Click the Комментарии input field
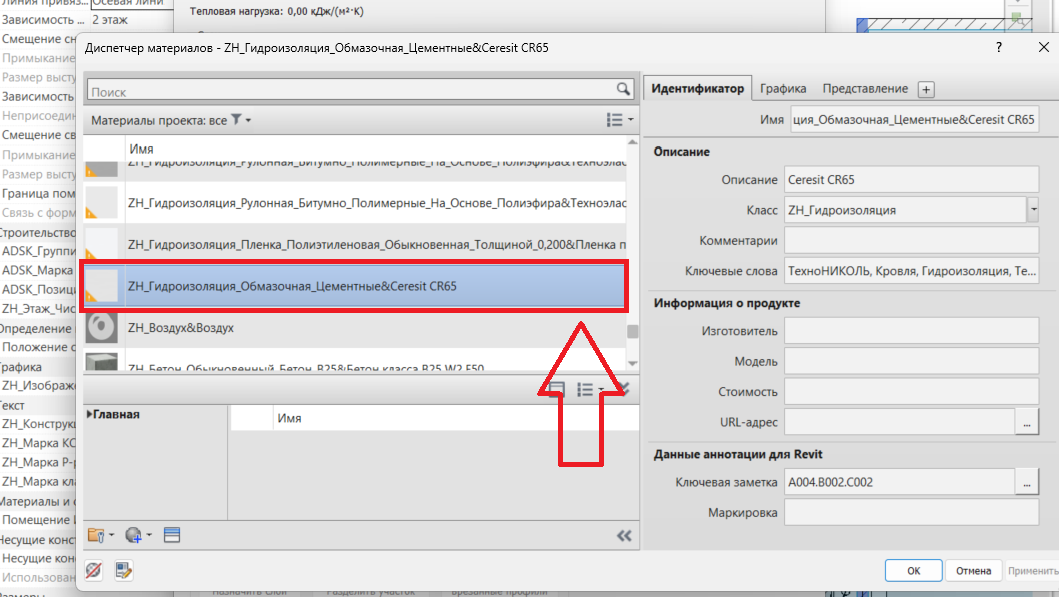 pyautogui.click(x=911, y=240)
